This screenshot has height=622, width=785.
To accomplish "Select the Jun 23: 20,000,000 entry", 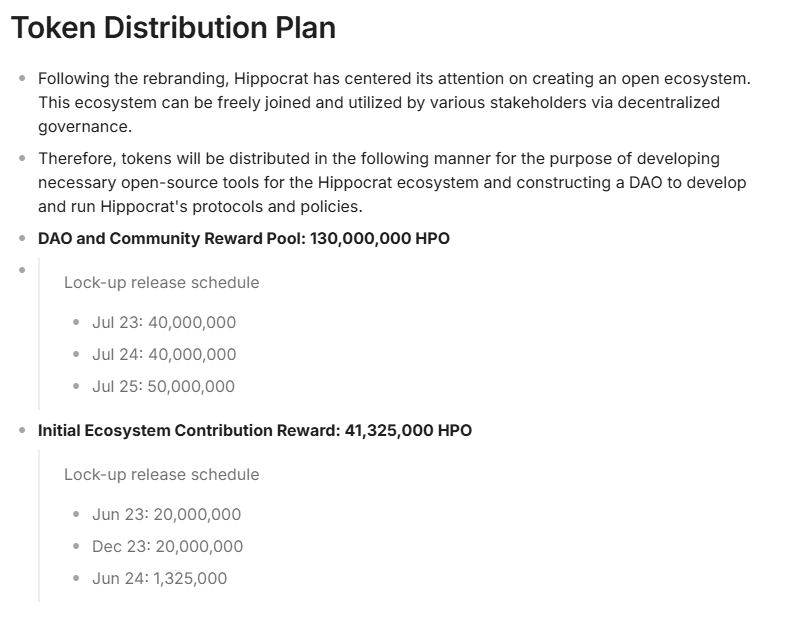I will 167,515.
